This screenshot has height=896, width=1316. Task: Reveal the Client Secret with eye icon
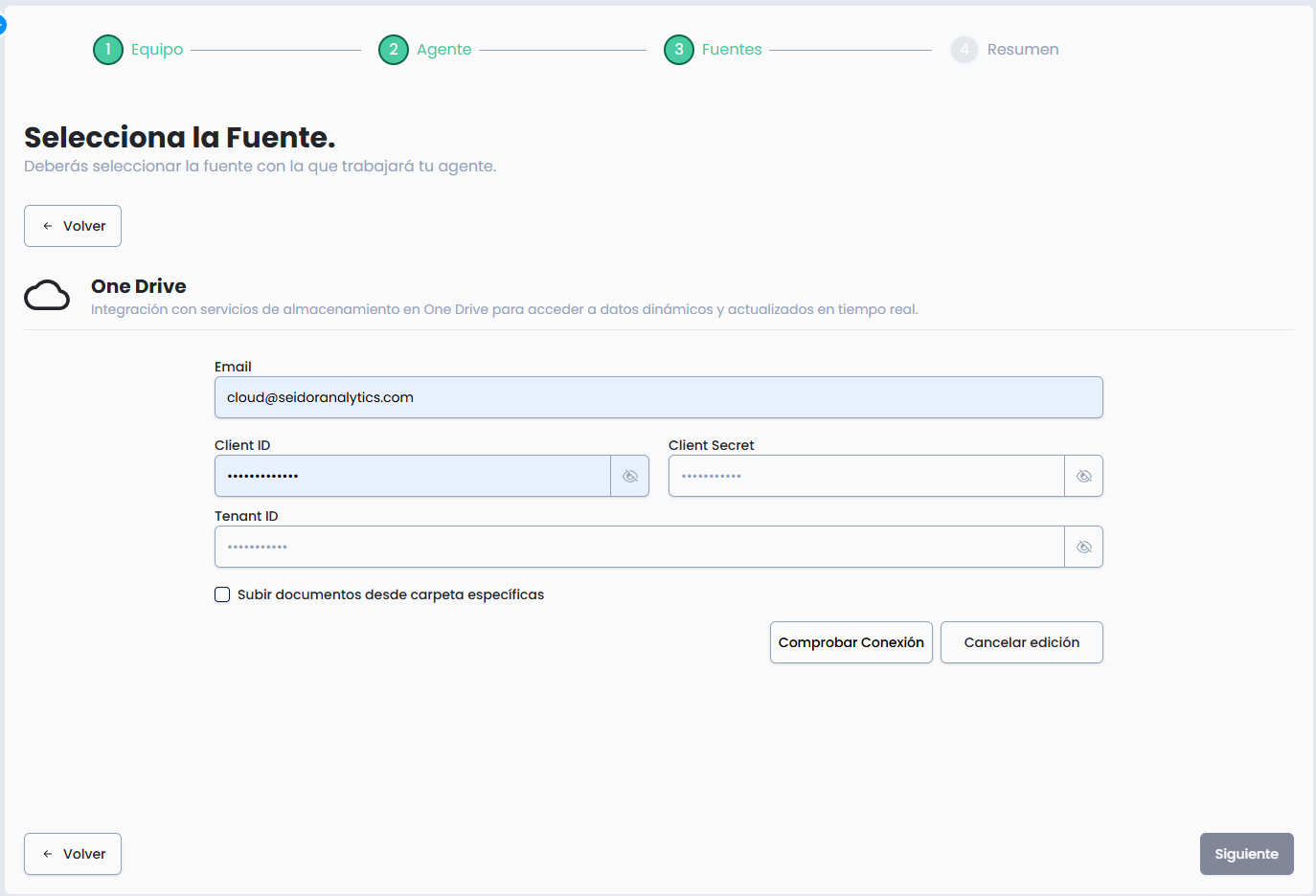1084,476
